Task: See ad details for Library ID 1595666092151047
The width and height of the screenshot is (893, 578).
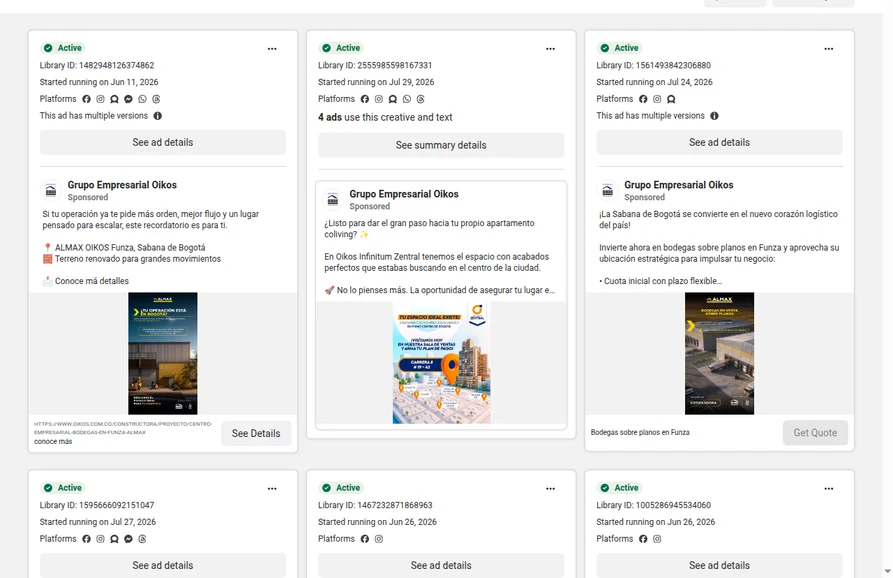Action: pos(163,565)
